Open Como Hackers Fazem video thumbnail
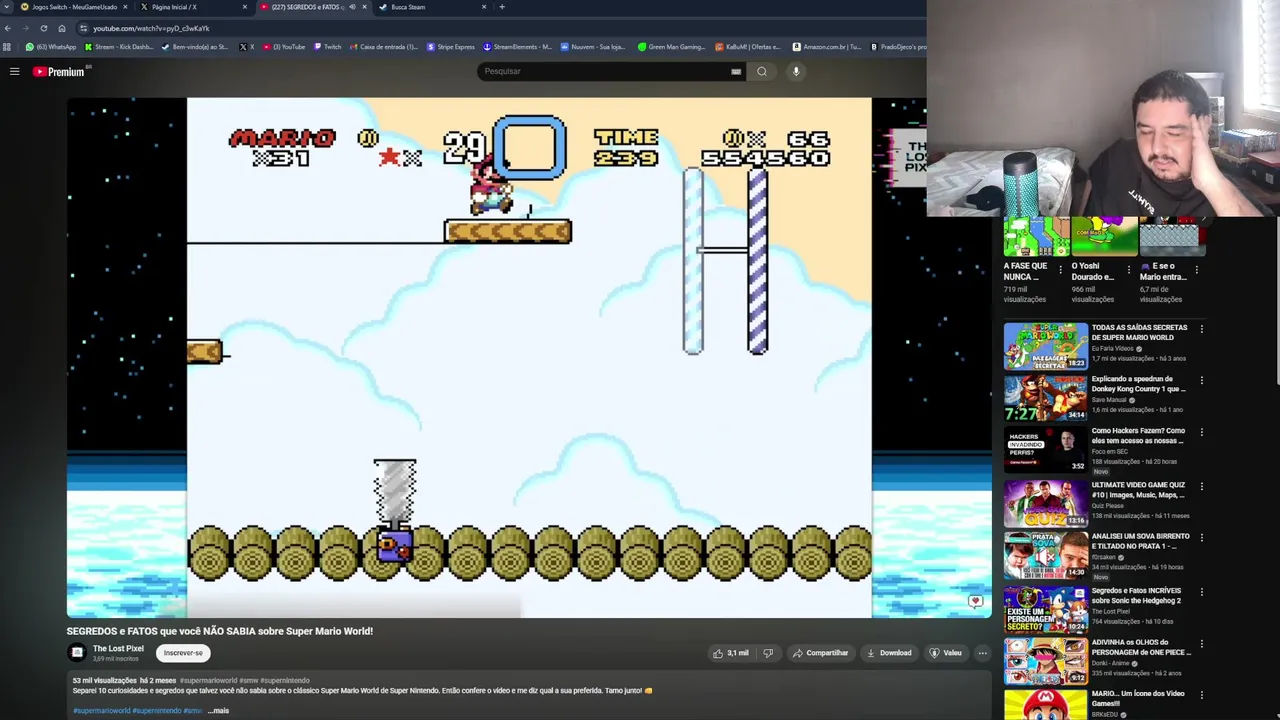Screen dimensions: 1280x720 point(1045,450)
